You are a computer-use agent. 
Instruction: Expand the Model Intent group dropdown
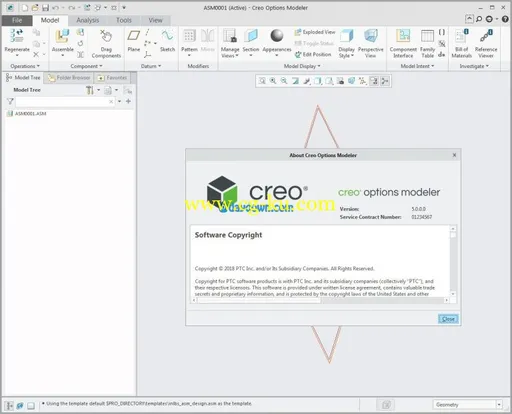tap(417, 66)
